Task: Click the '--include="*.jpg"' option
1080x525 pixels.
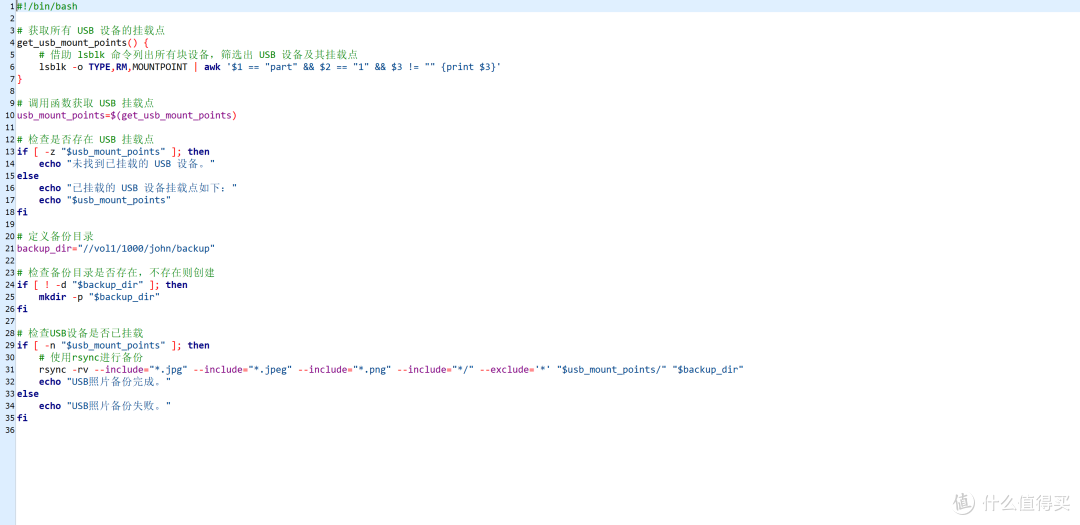Action: tap(141, 369)
